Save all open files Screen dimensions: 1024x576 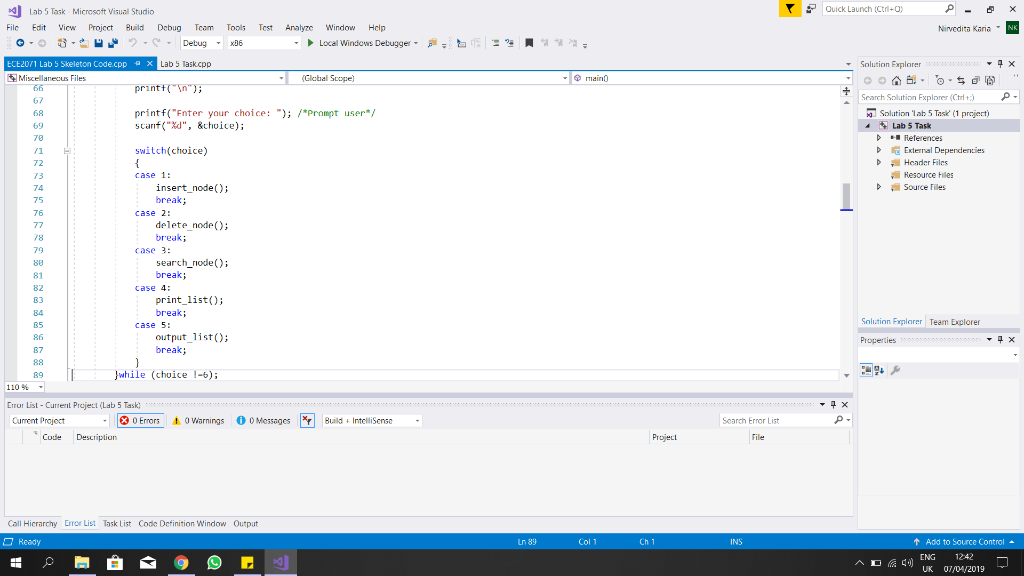tap(111, 44)
